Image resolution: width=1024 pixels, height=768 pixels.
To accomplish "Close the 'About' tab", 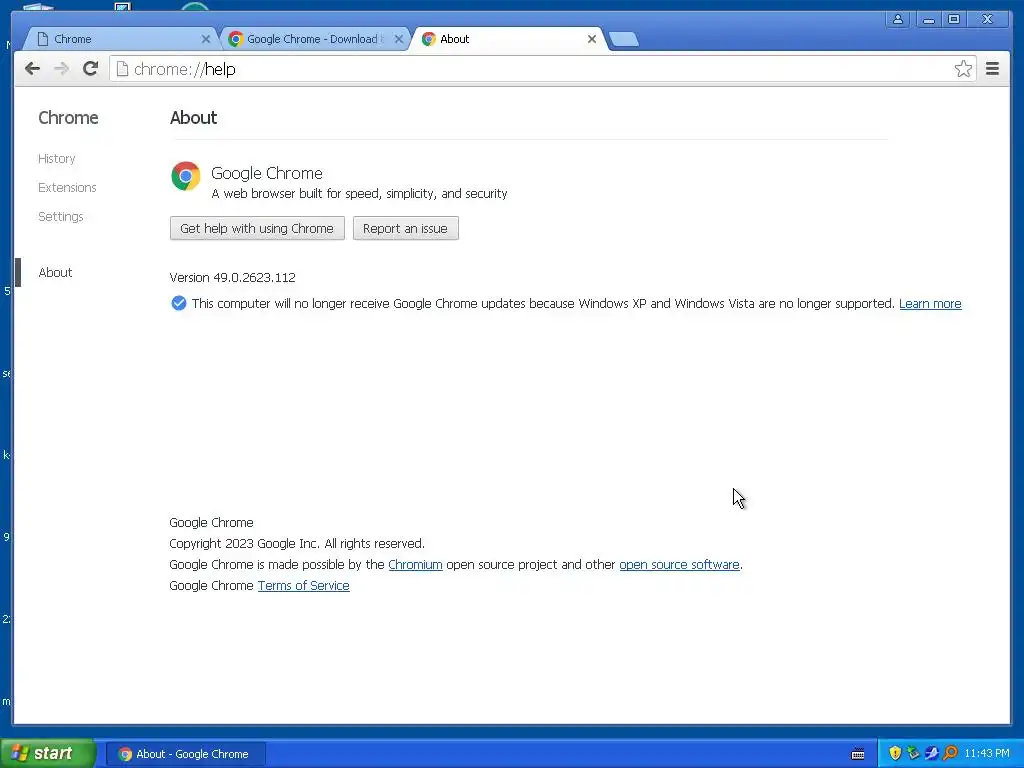I will tap(592, 39).
